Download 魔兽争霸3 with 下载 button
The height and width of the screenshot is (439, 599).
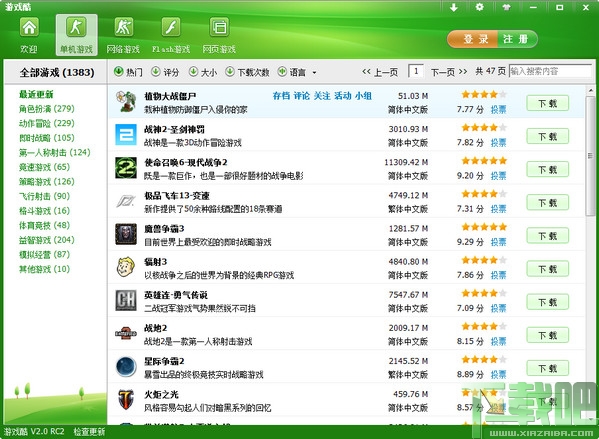point(547,235)
